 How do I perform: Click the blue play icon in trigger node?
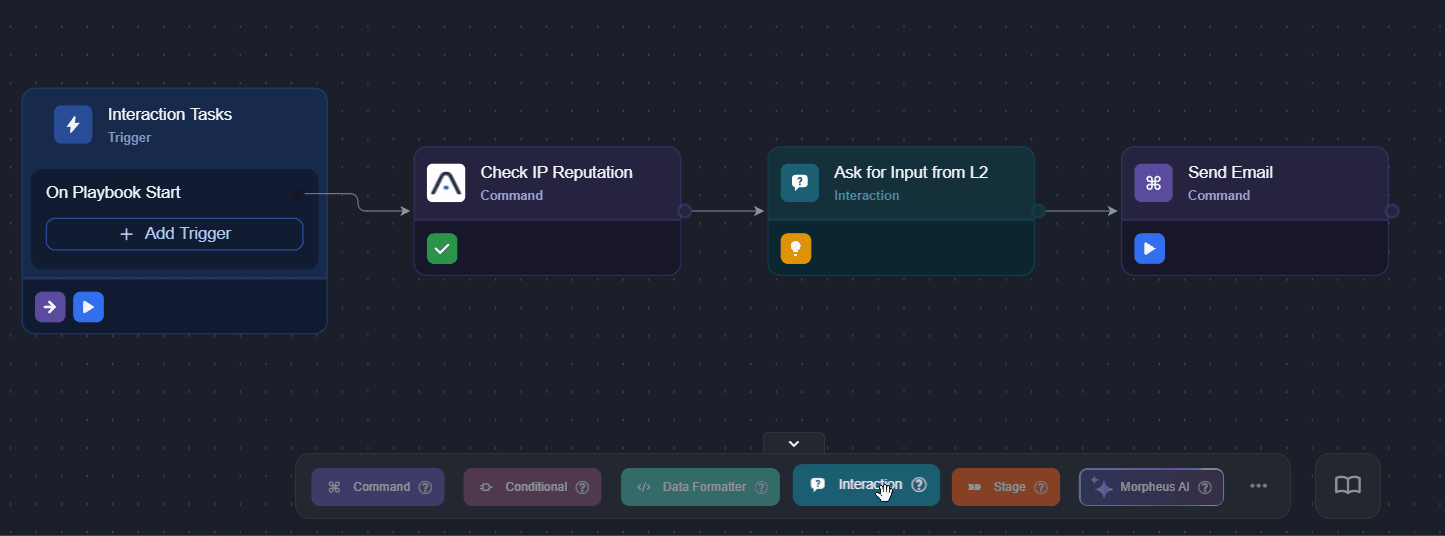tap(88, 307)
